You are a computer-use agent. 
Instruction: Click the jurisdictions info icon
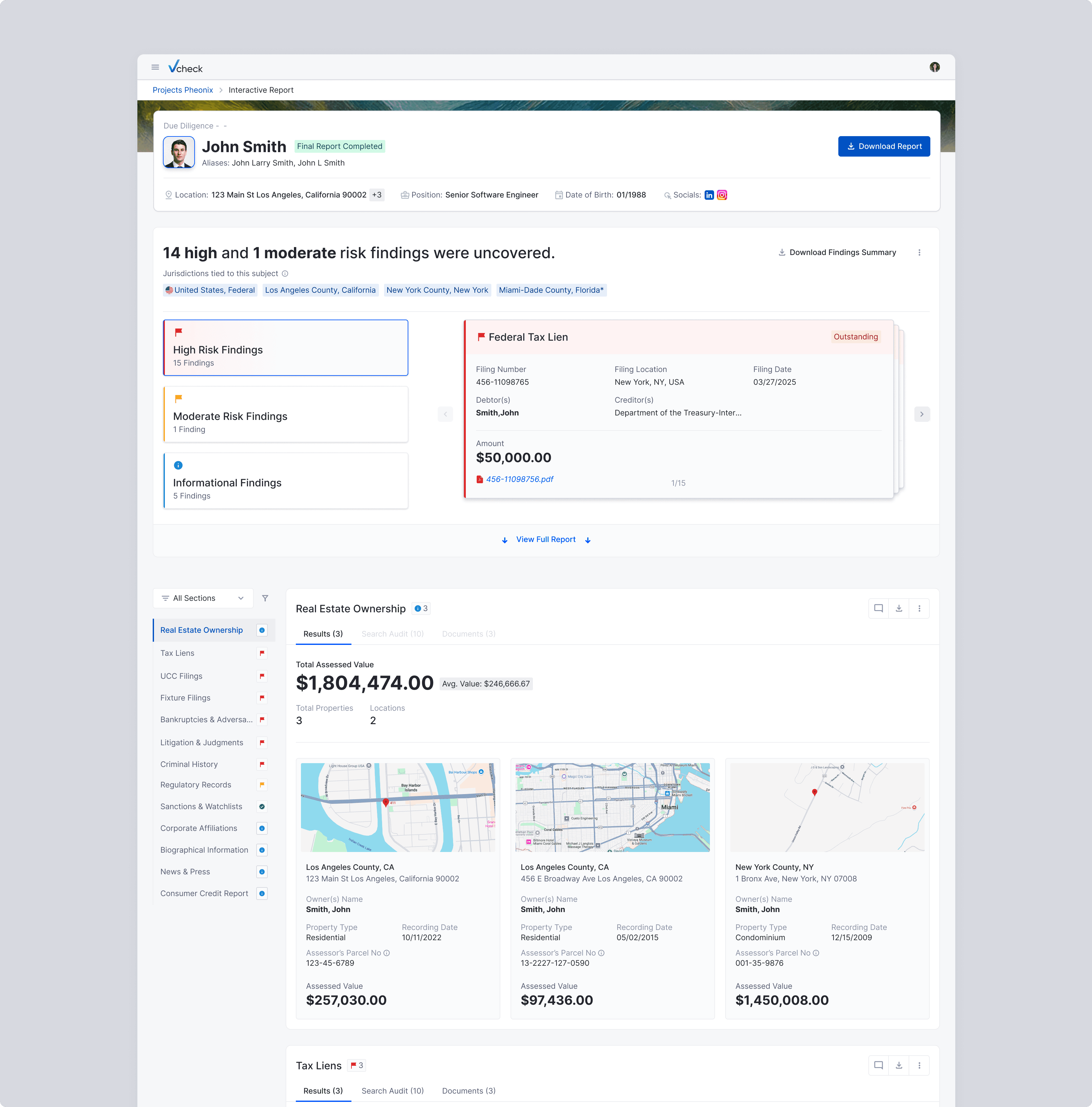pyautogui.click(x=285, y=273)
